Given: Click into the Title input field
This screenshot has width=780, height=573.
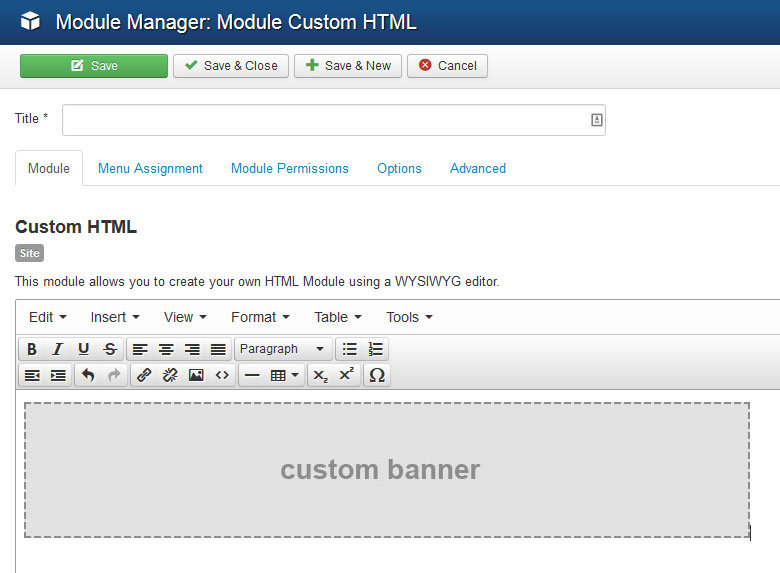Looking at the screenshot, I should tap(334, 120).
